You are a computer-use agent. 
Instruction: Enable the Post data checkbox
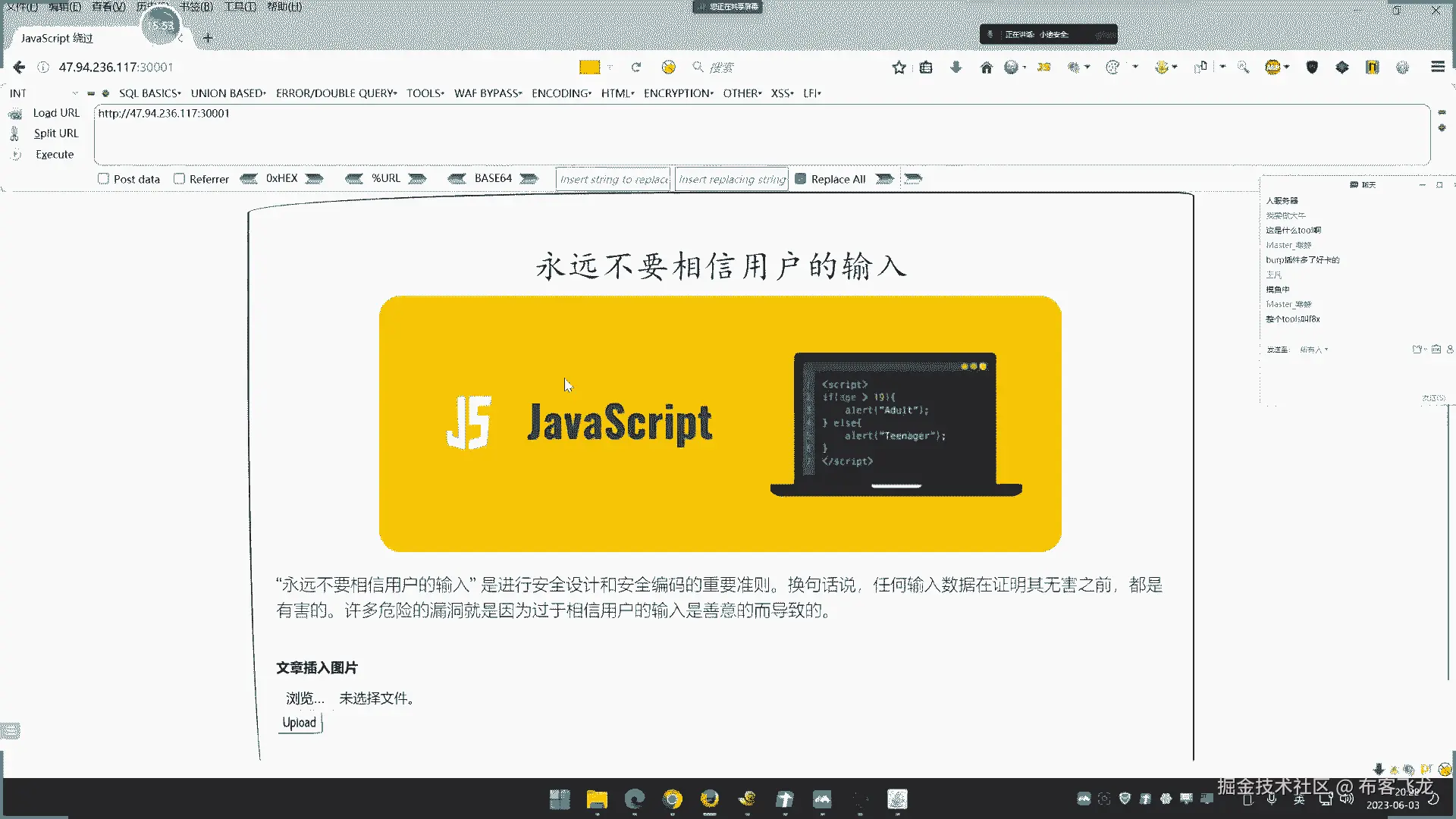coord(104,179)
